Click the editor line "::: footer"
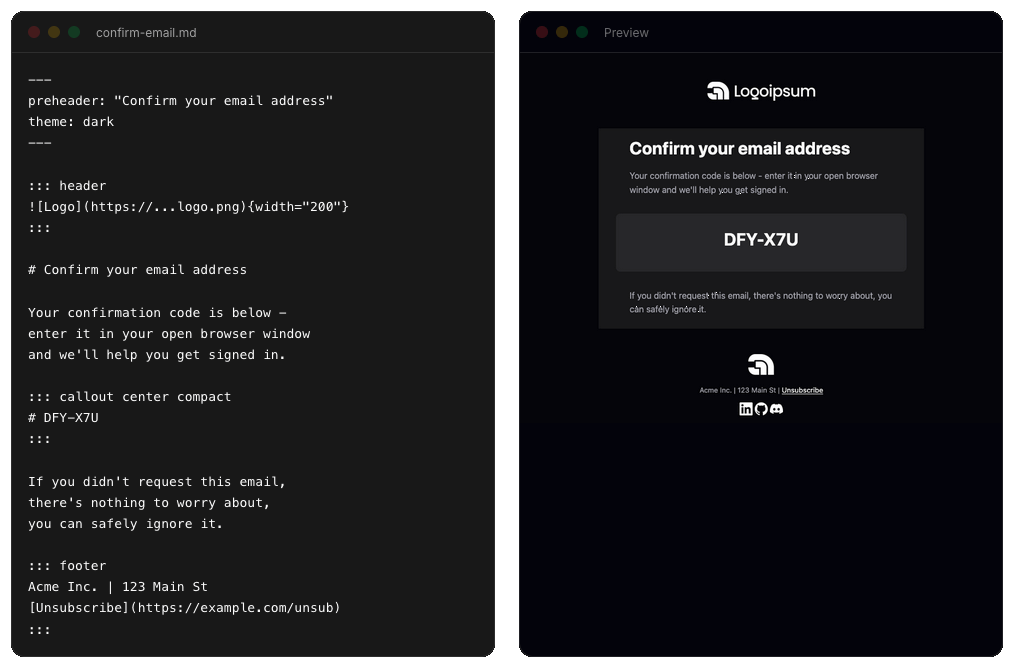The width and height of the screenshot is (1012, 667). 67,566
